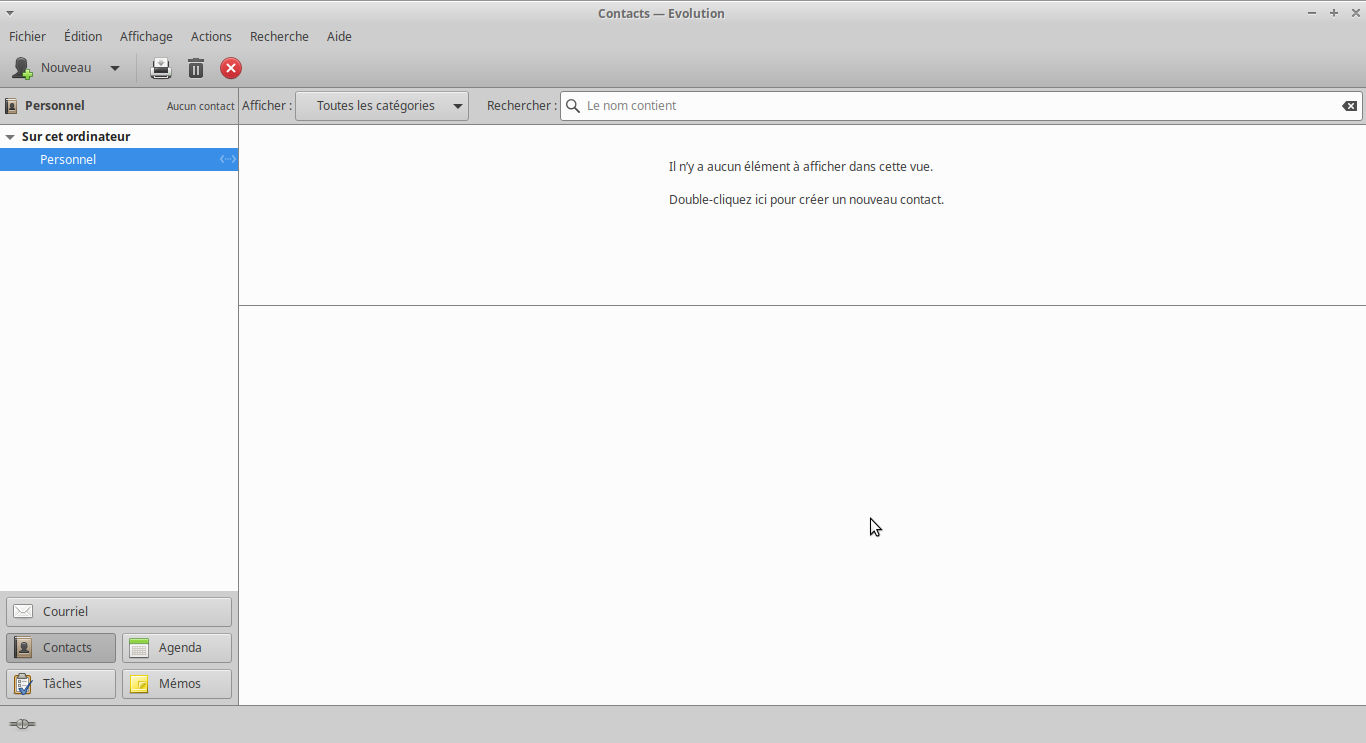Open the Recherche menu
The width and height of the screenshot is (1366, 743).
279,37
